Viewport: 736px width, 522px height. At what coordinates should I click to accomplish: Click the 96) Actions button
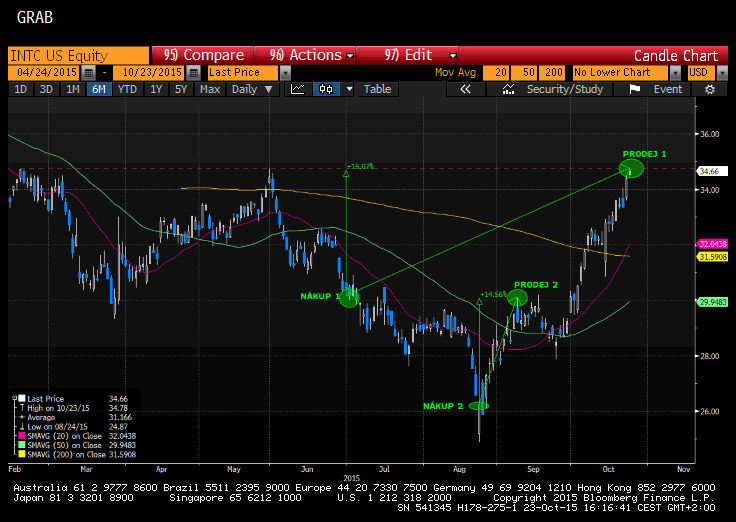pyautogui.click(x=306, y=55)
